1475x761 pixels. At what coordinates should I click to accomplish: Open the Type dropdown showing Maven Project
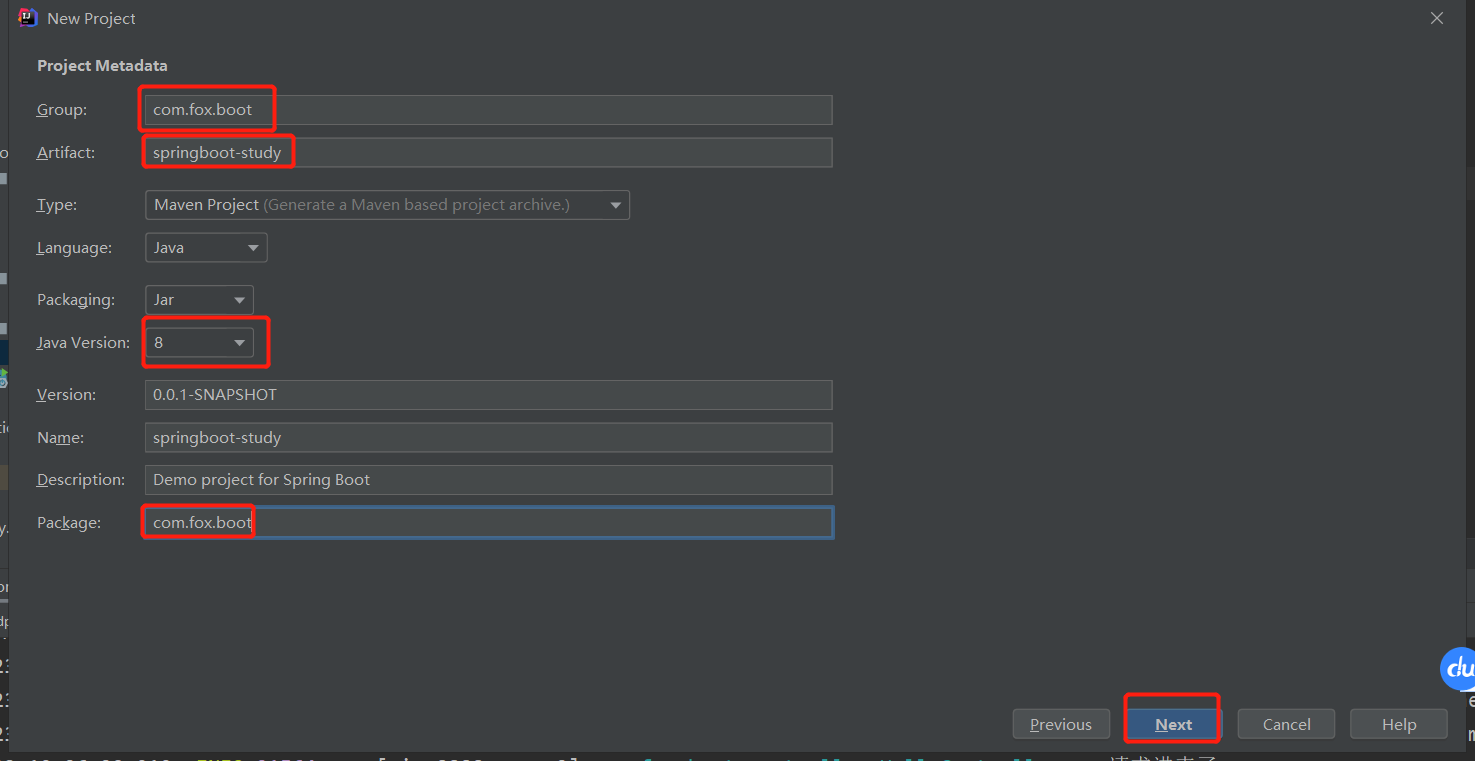tap(387, 205)
